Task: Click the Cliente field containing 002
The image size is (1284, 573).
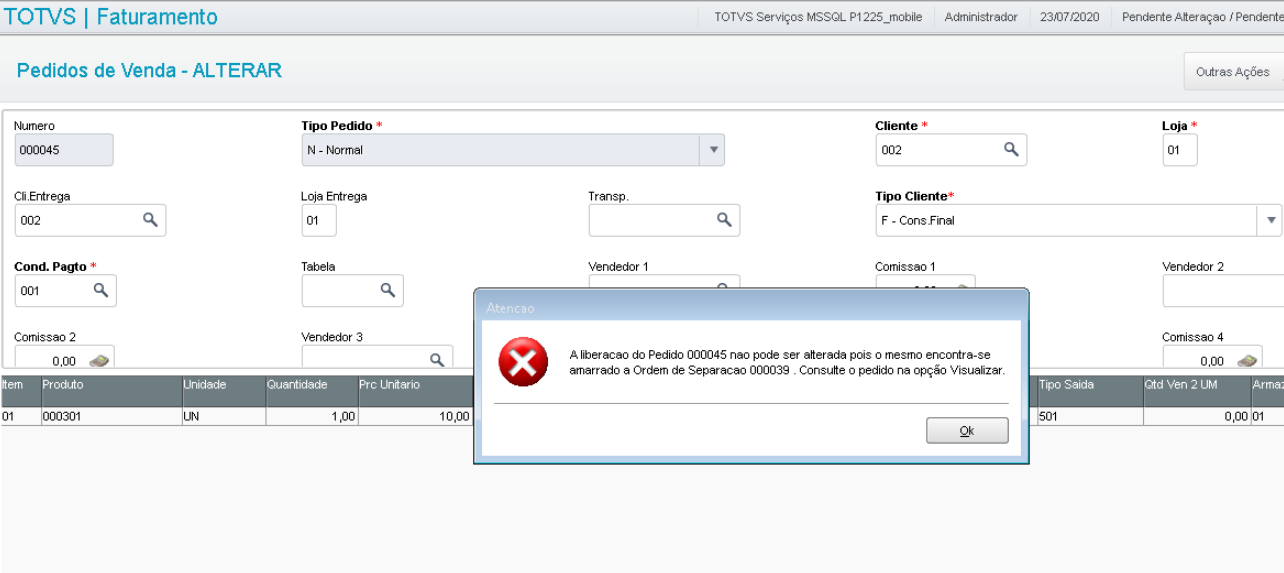Action: click(x=951, y=150)
